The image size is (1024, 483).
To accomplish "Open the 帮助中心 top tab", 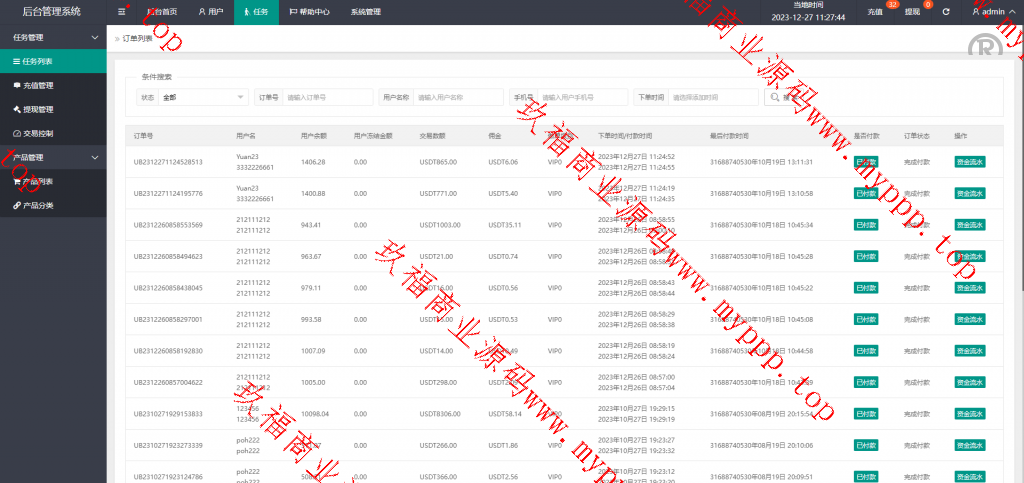I will coord(309,12).
